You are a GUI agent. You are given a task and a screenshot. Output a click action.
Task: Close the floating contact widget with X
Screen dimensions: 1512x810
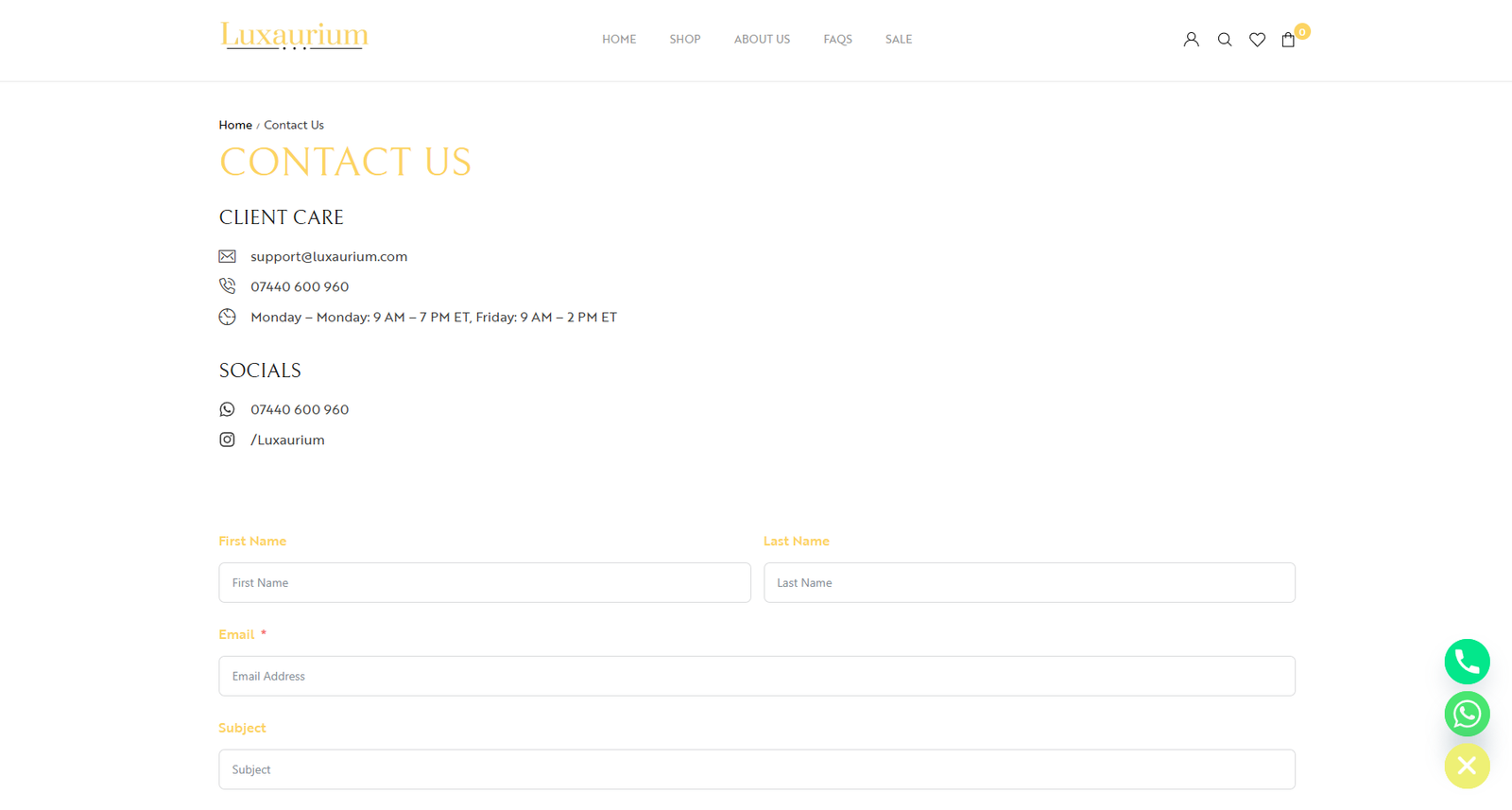coord(1467,766)
